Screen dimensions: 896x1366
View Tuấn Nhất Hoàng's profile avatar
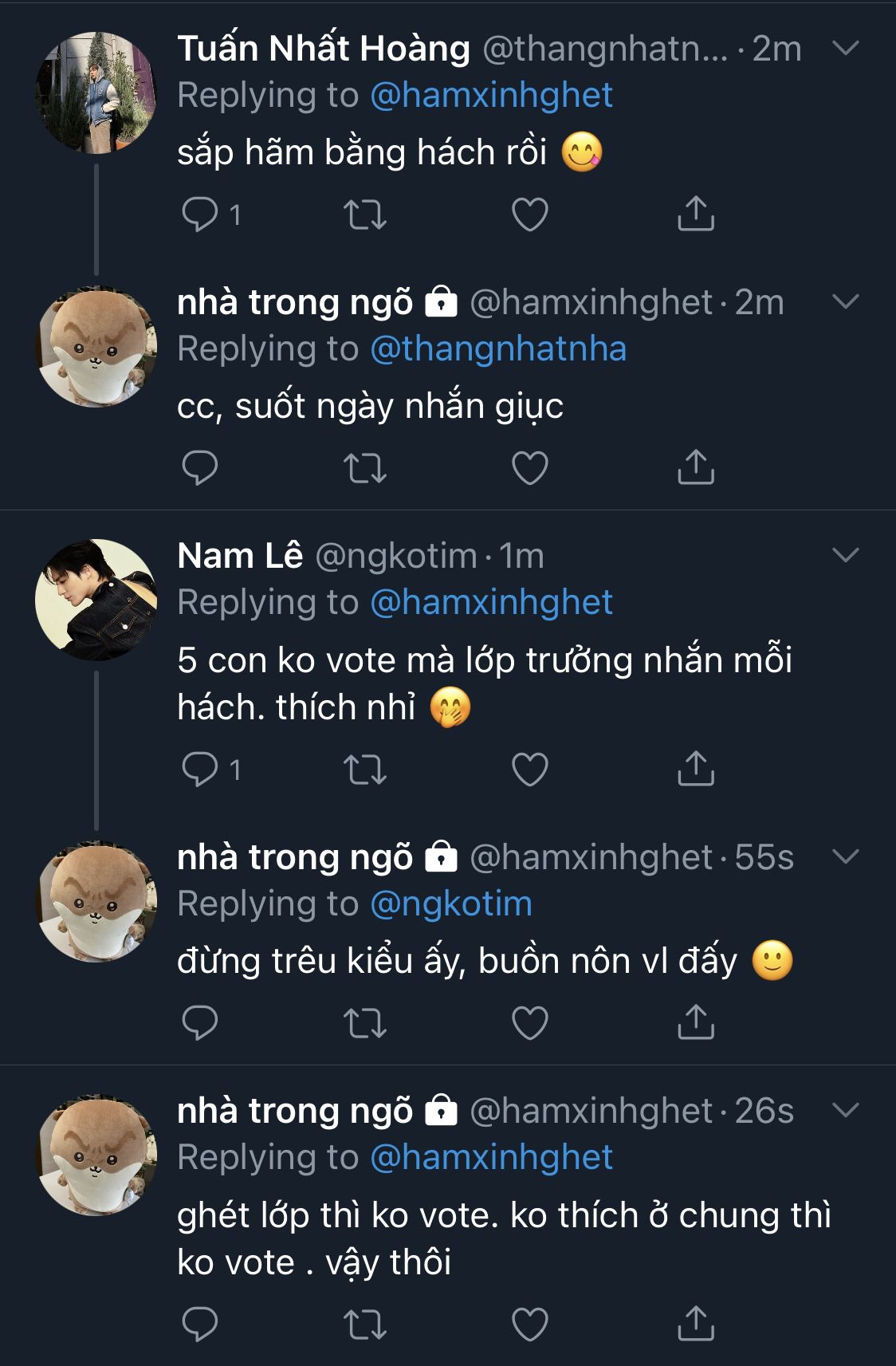(96, 93)
